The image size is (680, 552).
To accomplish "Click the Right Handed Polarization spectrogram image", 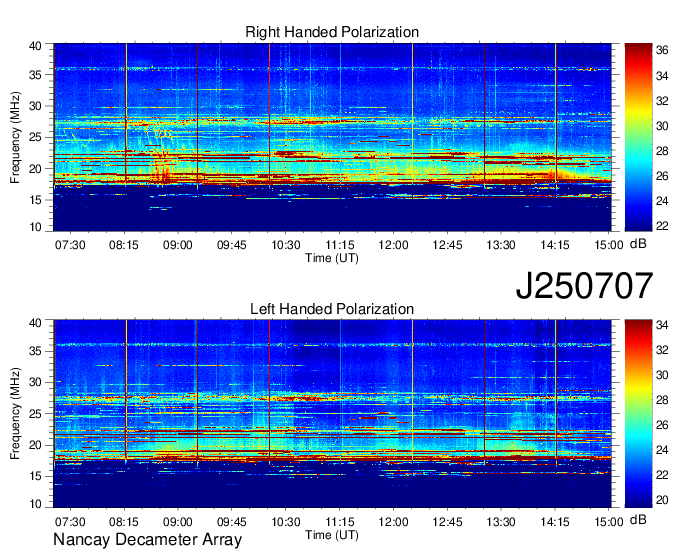I will pyautogui.click(x=332, y=137).
